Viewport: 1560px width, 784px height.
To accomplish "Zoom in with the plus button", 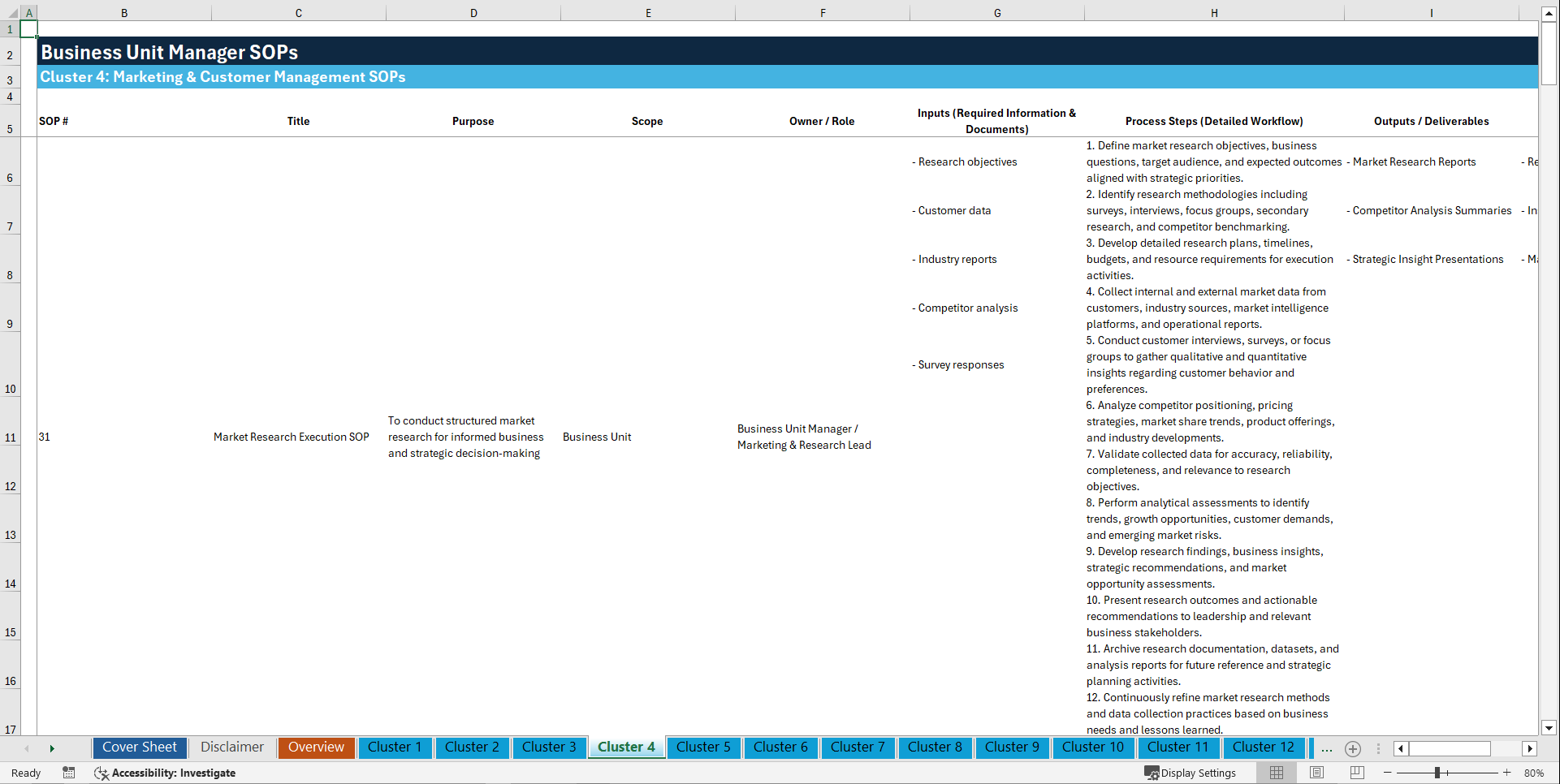I will tap(1507, 773).
